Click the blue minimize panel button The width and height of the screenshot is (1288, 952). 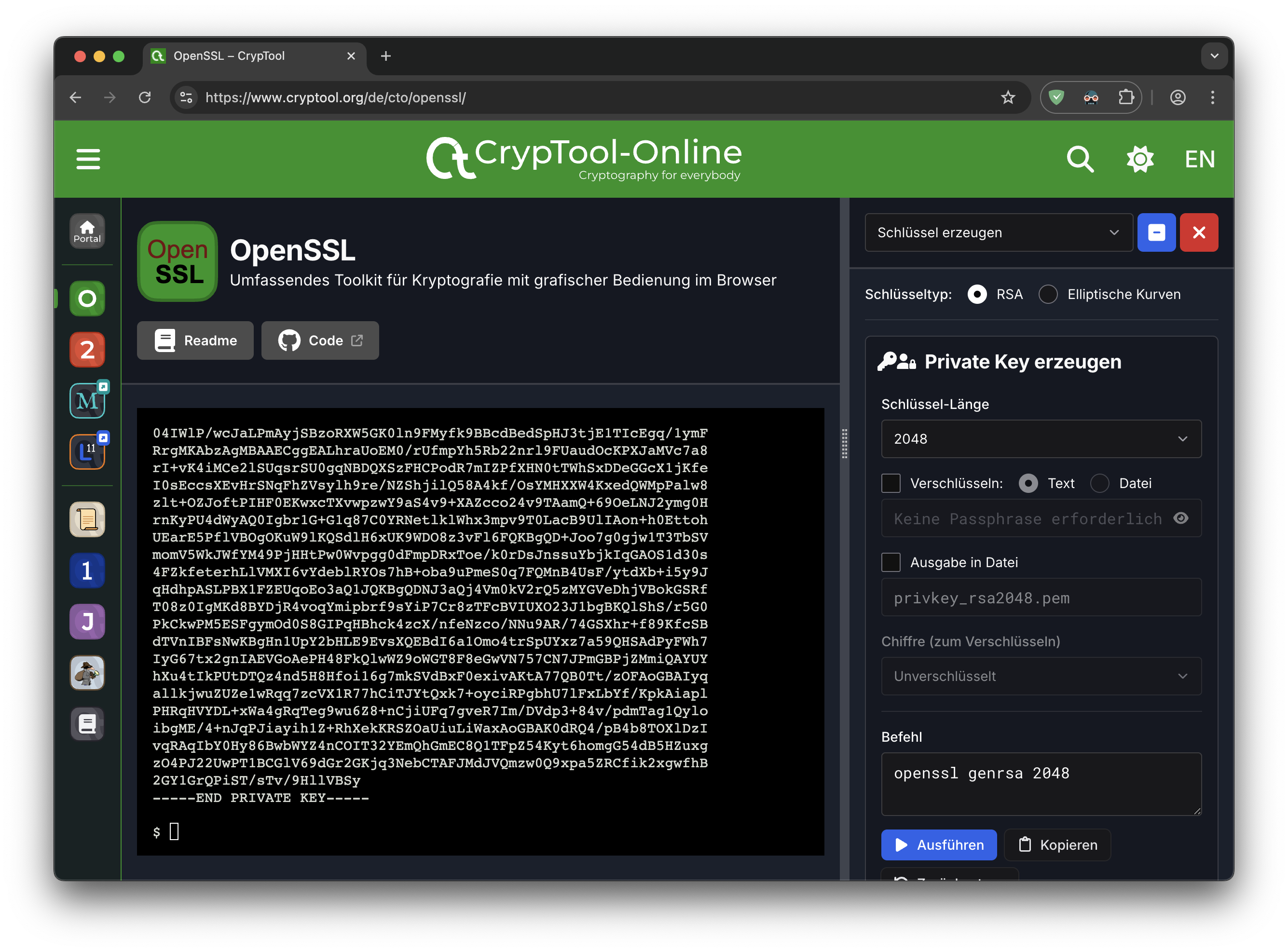[1156, 233]
